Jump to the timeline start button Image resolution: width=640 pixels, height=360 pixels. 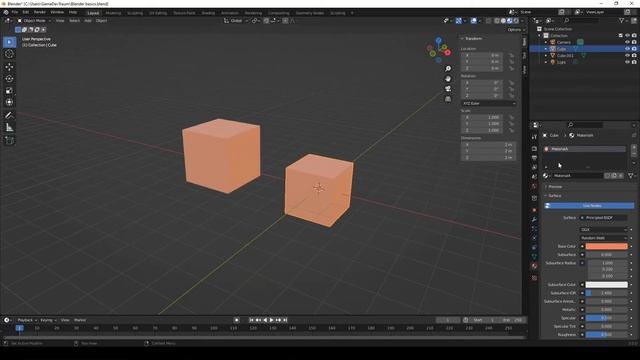coord(251,320)
